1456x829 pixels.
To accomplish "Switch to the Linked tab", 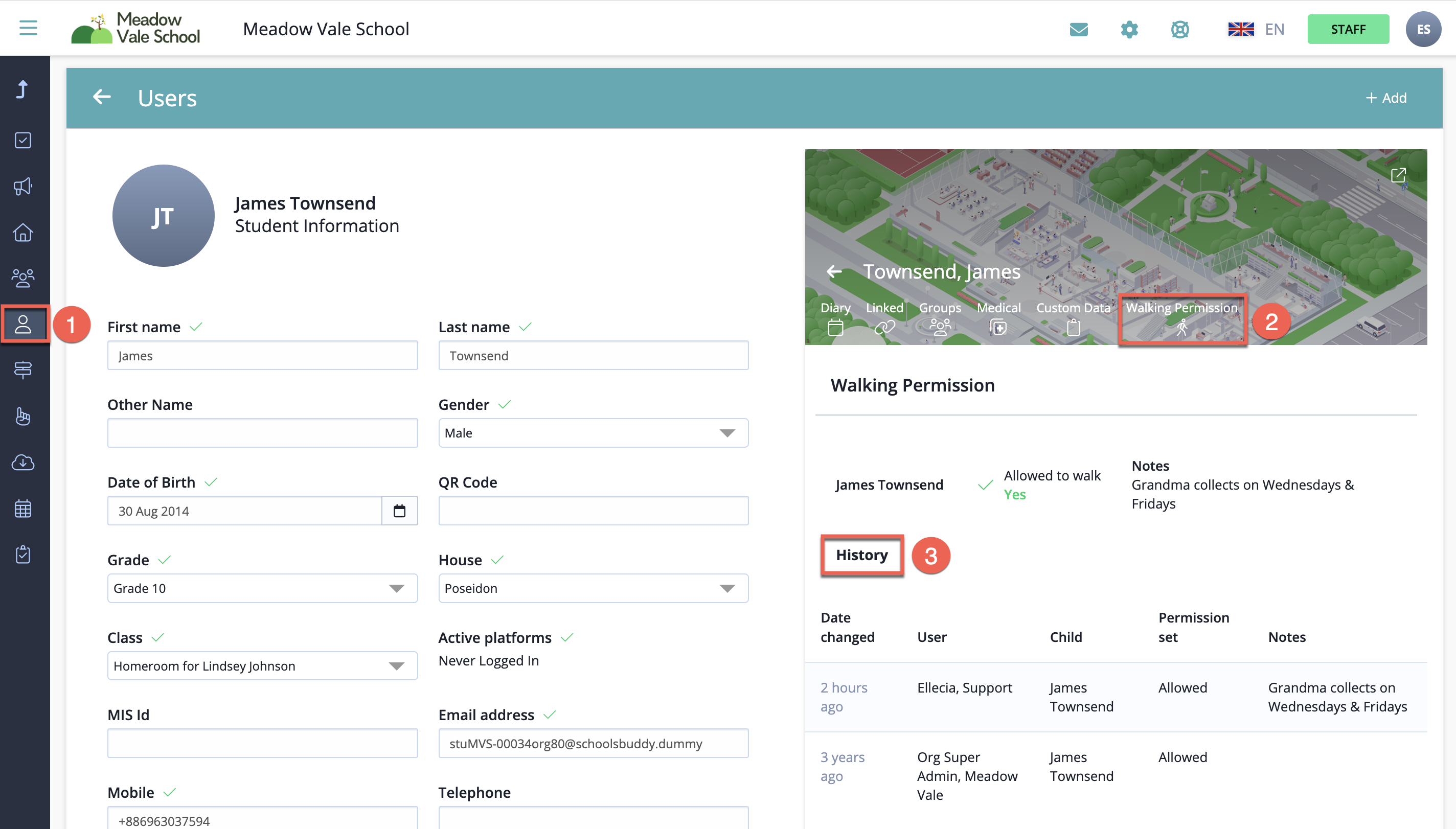I will pyautogui.click(x=884, y=318).
